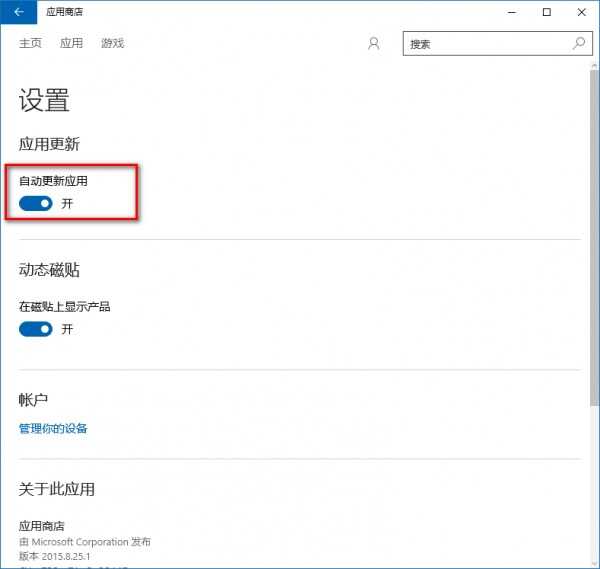The image size is (600, 569).
Task: Open the user account profile icon
Action: coord(374,44)
